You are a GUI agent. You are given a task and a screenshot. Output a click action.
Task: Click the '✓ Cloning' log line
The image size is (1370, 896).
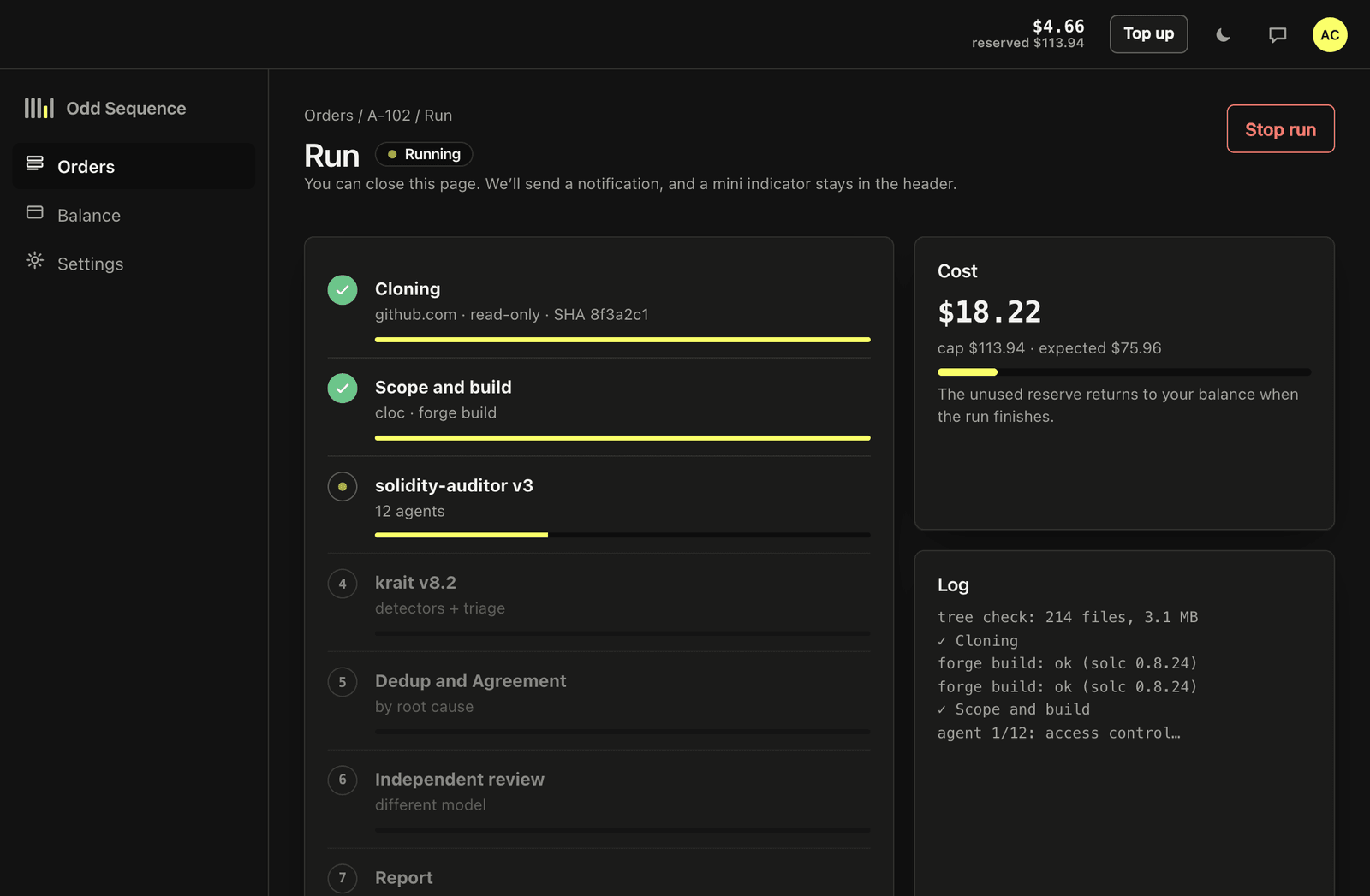coord(978,641)
